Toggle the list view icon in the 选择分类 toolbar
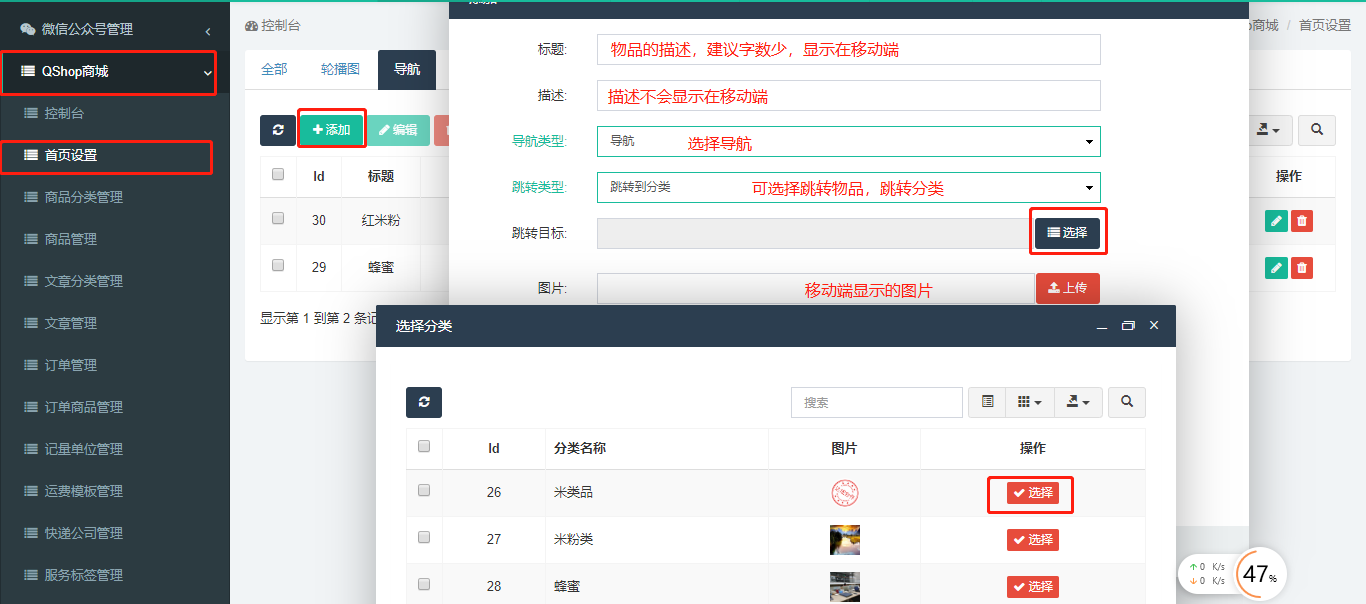Viewport: 1366px width, 604px height. (987, 402)
